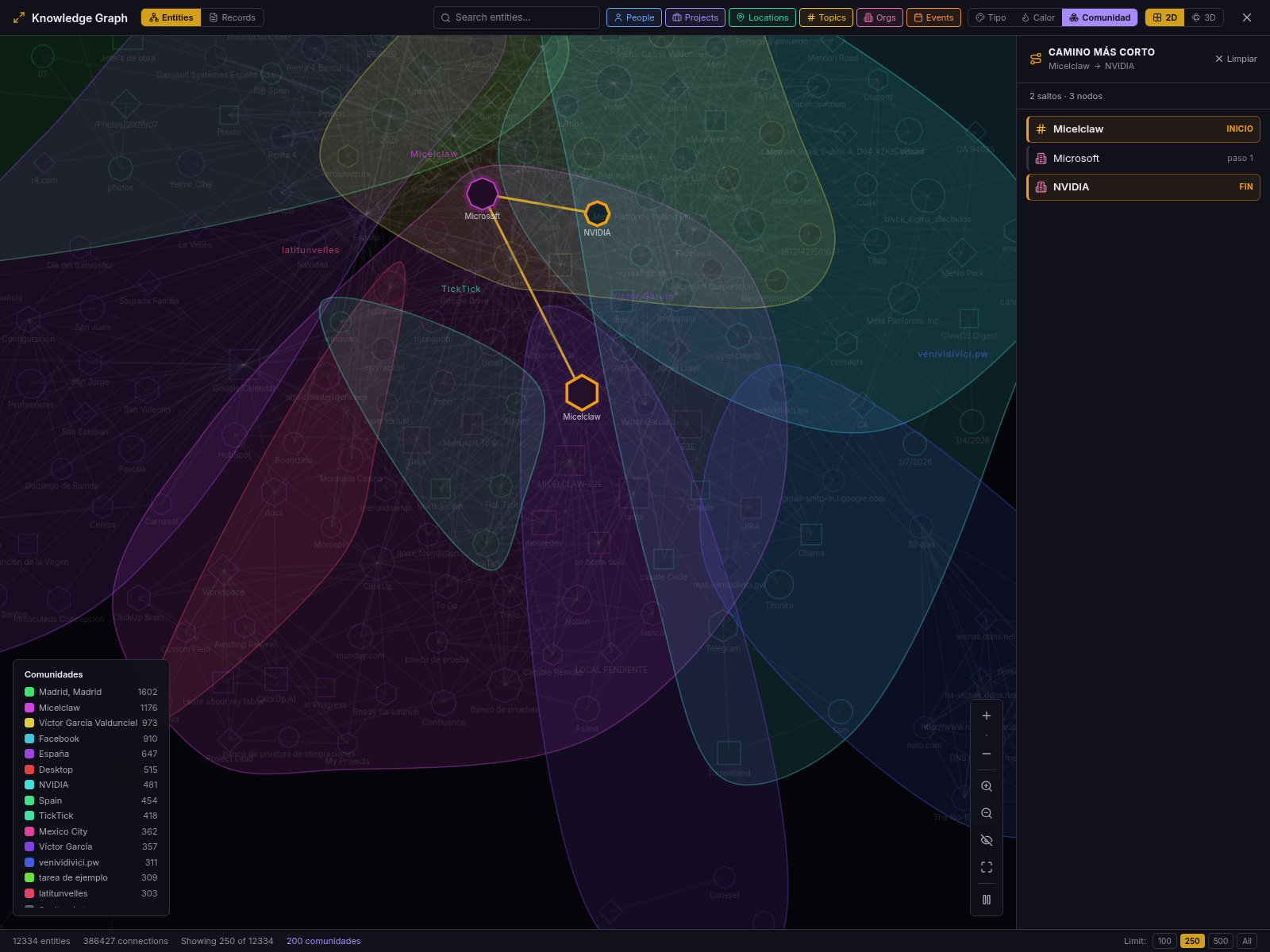1270x952 pixels.
Task: Click the magnifier zoom-in icon
Action: (x=987, y=786)
